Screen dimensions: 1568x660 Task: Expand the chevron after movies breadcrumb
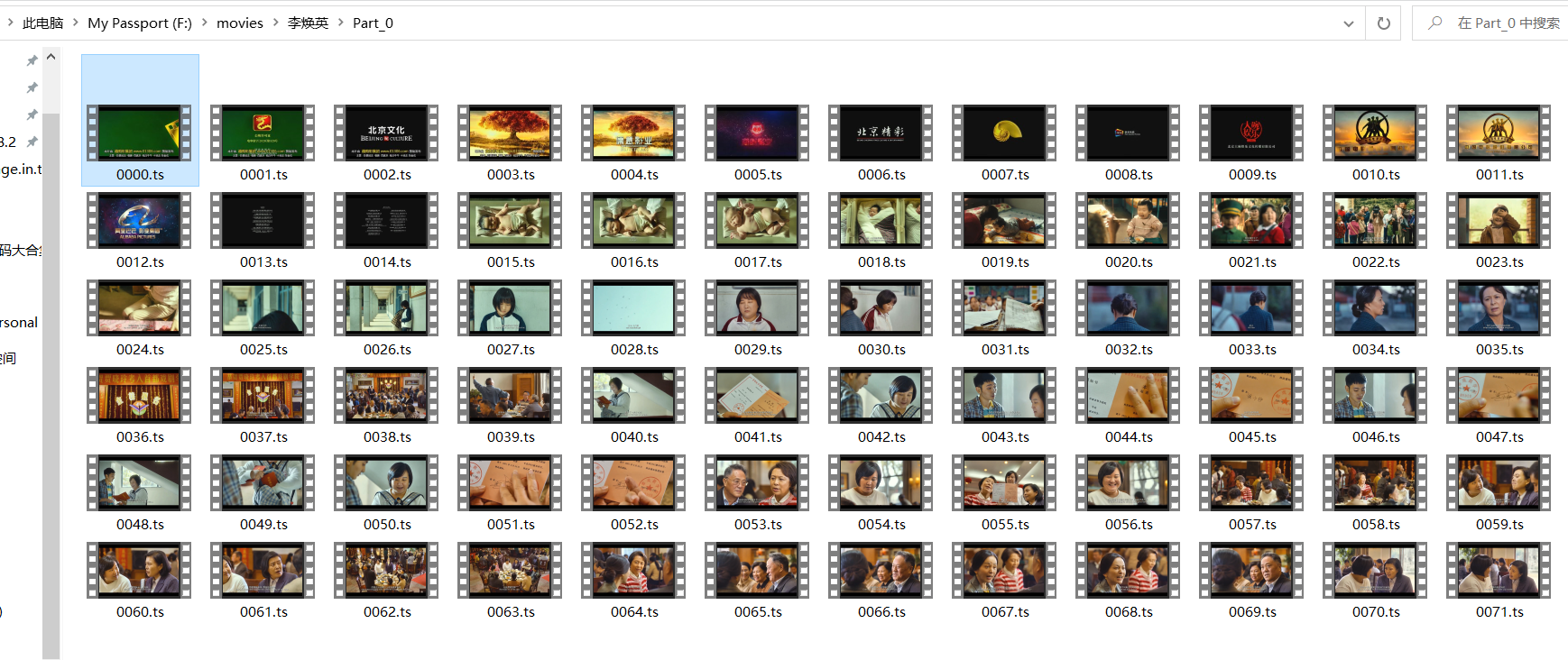275,23
